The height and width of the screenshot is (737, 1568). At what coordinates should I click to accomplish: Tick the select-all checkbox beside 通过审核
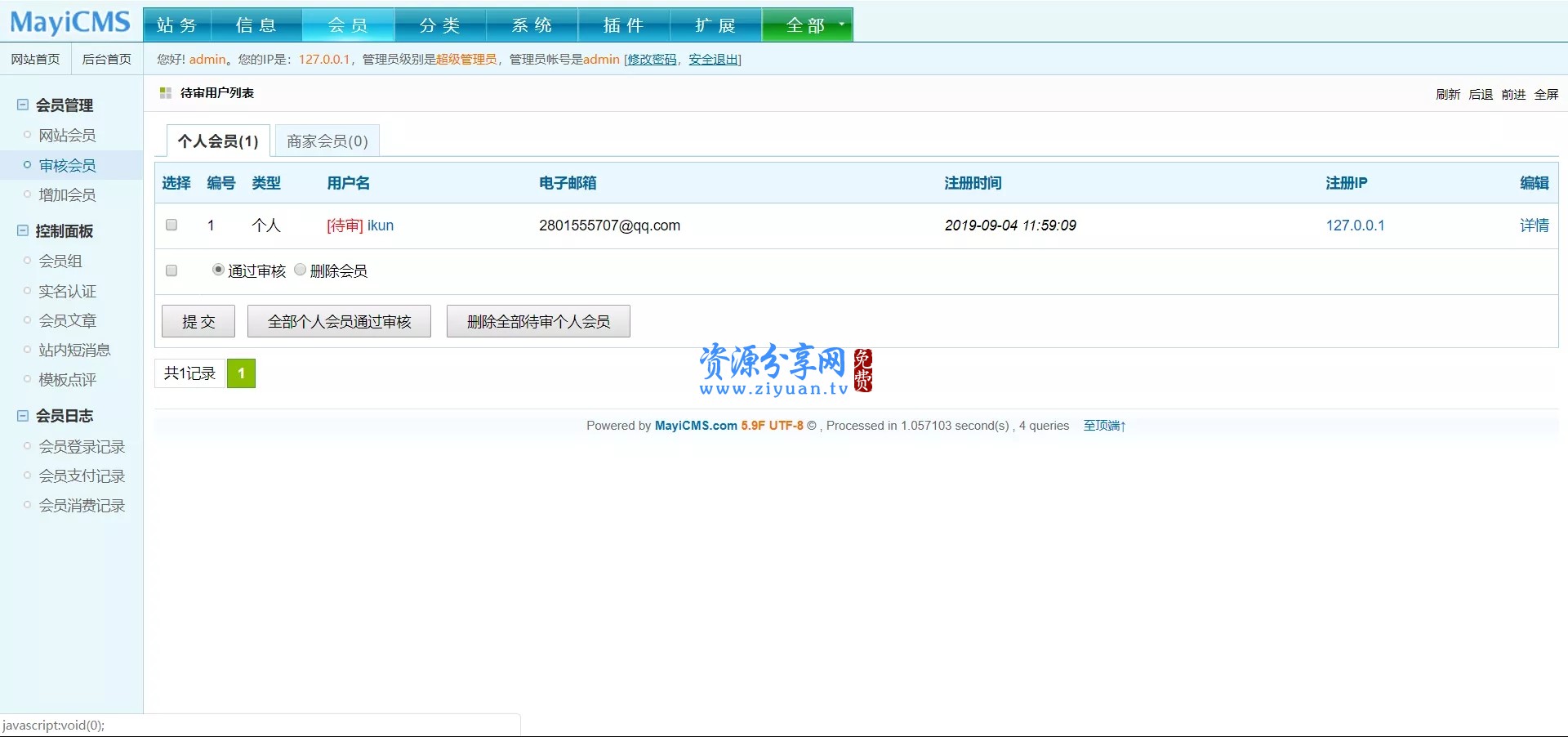(171, 270)
